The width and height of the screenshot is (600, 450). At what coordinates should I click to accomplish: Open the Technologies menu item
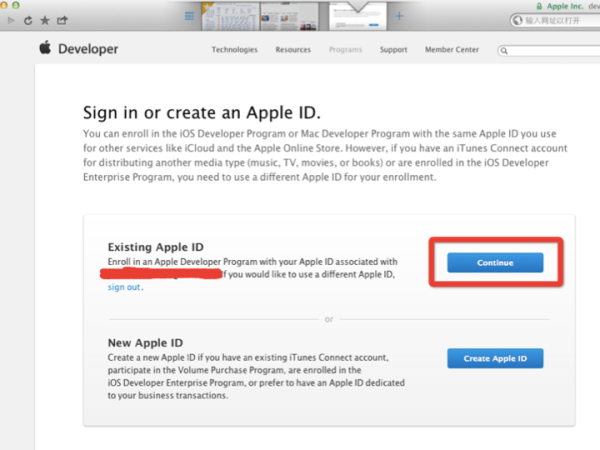pyautogui.click(x=235, y=50)
